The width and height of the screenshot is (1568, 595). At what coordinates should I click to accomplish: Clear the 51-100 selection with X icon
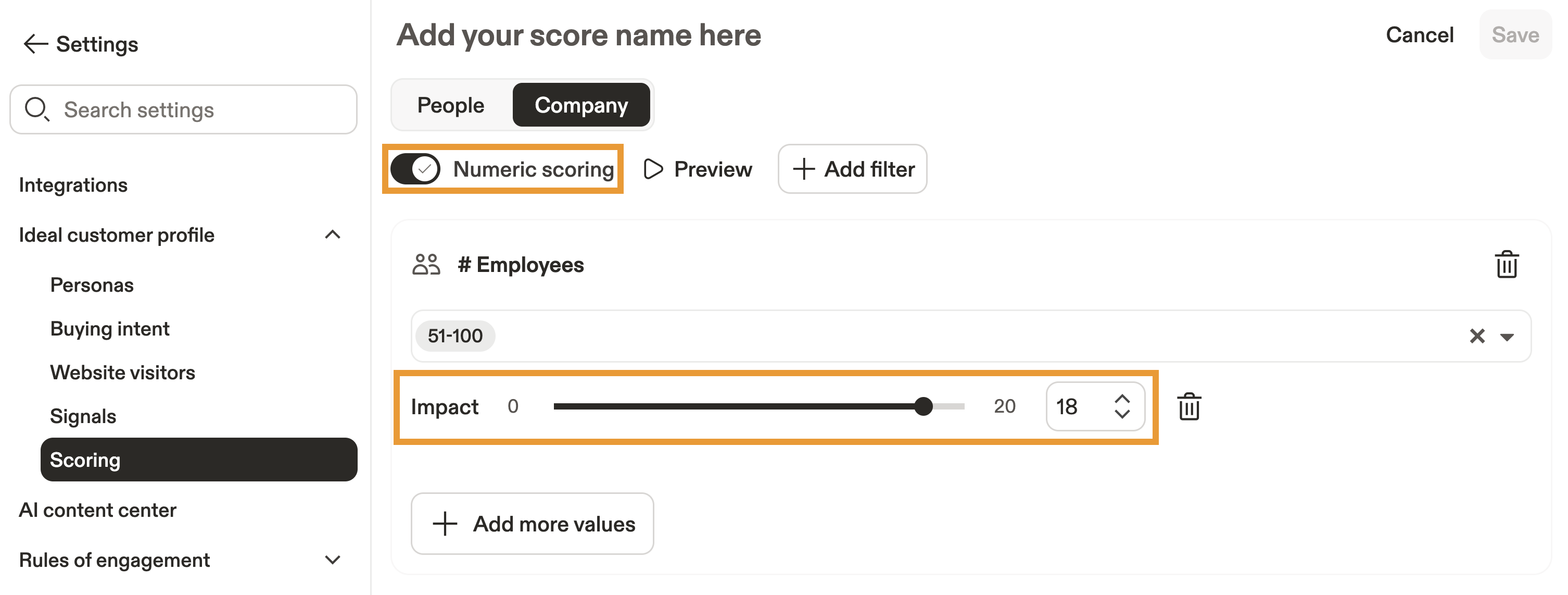point(1477,336)
